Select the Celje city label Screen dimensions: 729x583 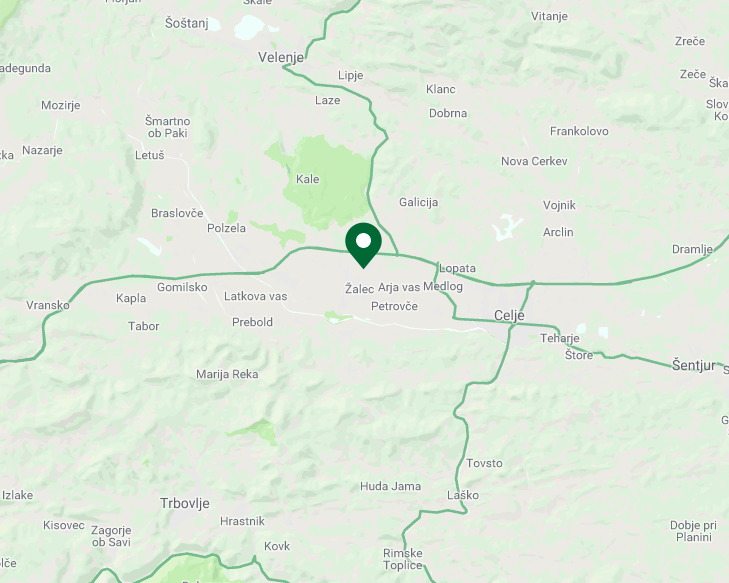509,316
